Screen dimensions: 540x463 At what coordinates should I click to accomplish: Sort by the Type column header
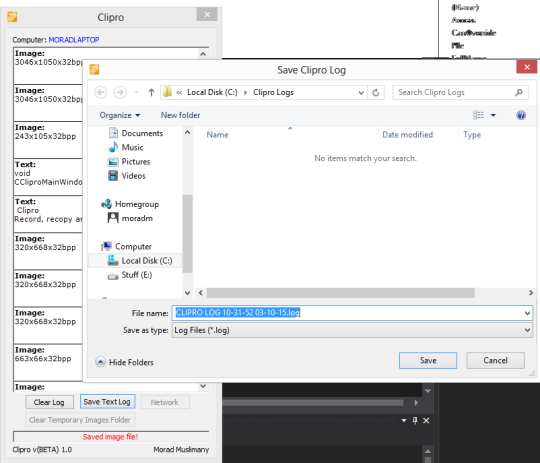[x=472, y=135]
